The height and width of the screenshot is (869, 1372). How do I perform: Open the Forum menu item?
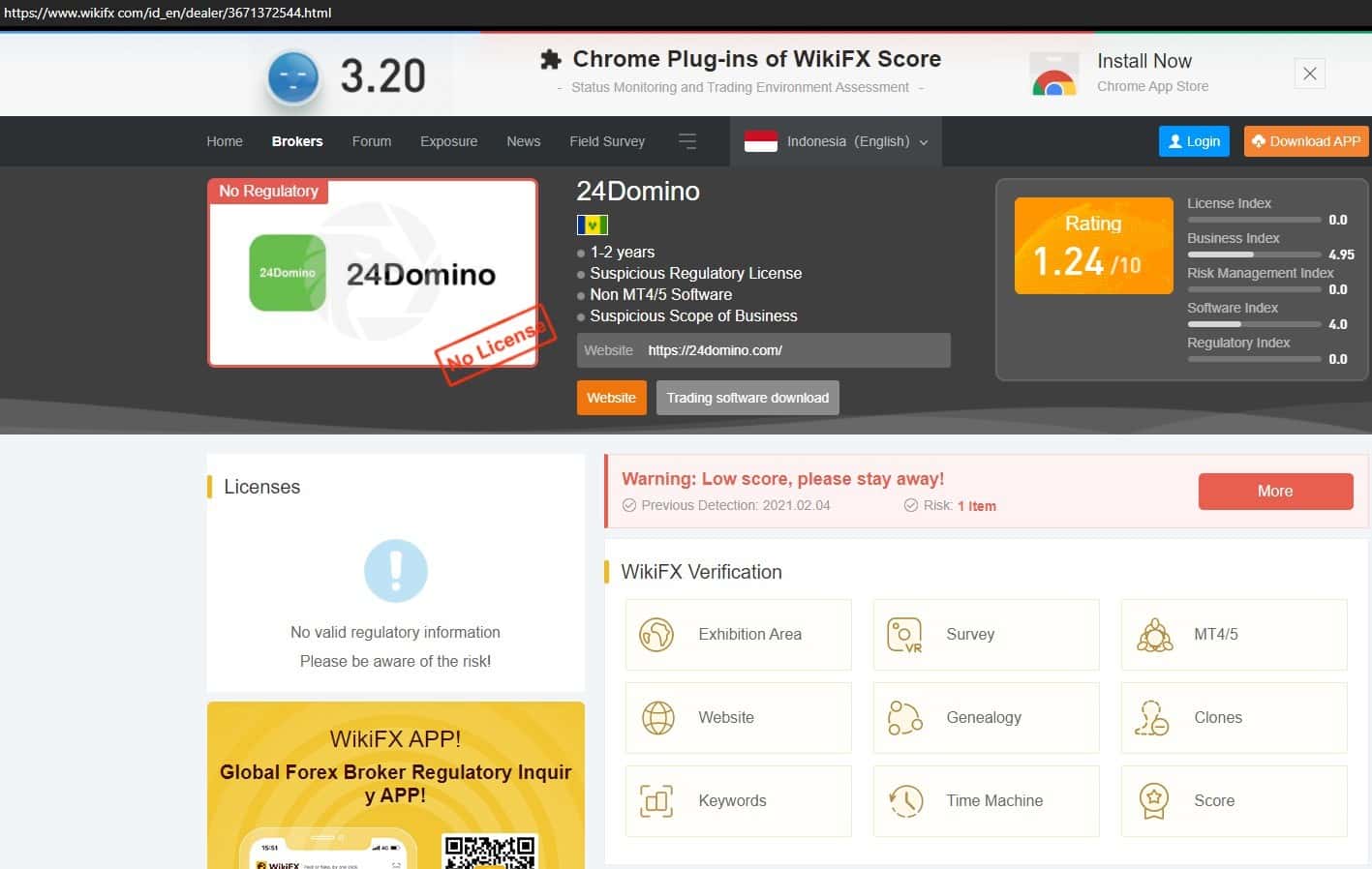pos(372,141)
